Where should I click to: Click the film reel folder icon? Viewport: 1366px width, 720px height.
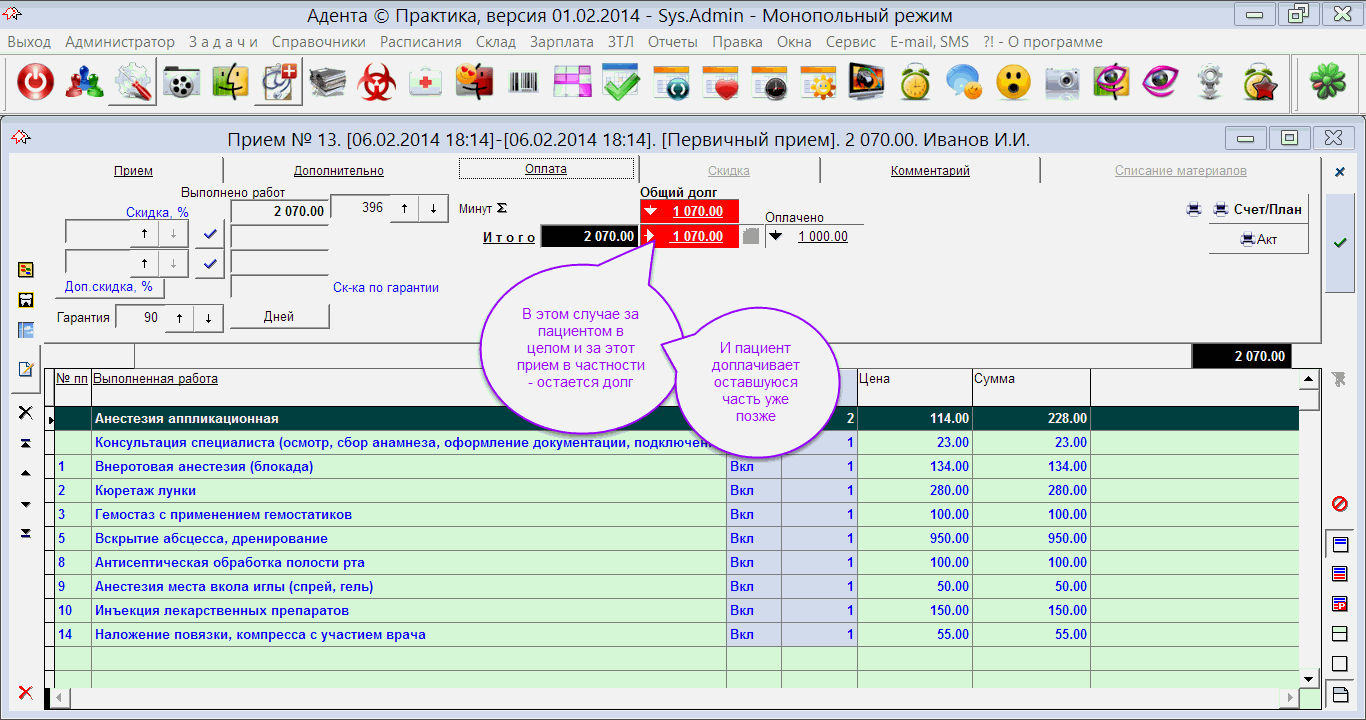[181, 83]
